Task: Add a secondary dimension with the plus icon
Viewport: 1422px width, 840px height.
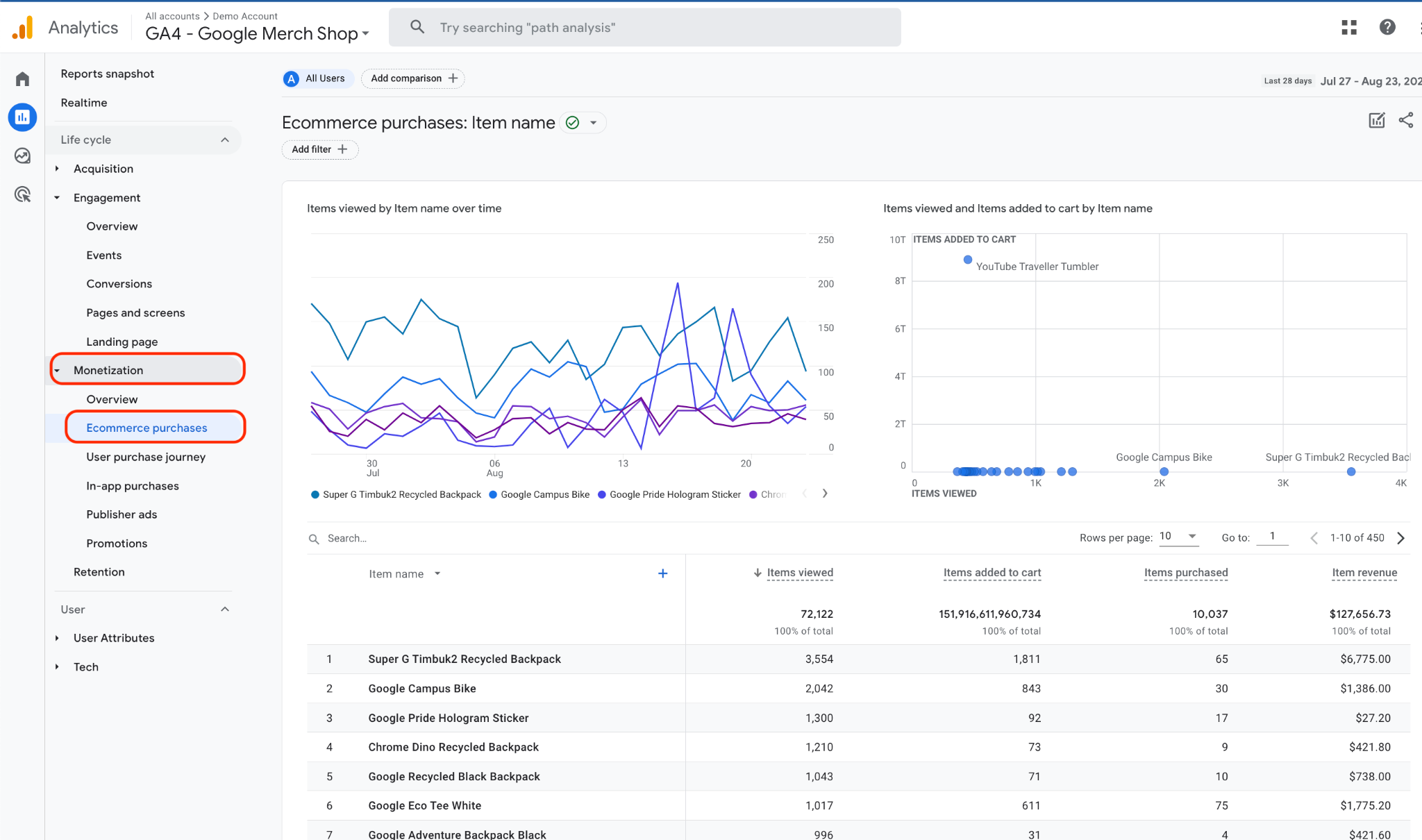Action: (x=662, y=573)
